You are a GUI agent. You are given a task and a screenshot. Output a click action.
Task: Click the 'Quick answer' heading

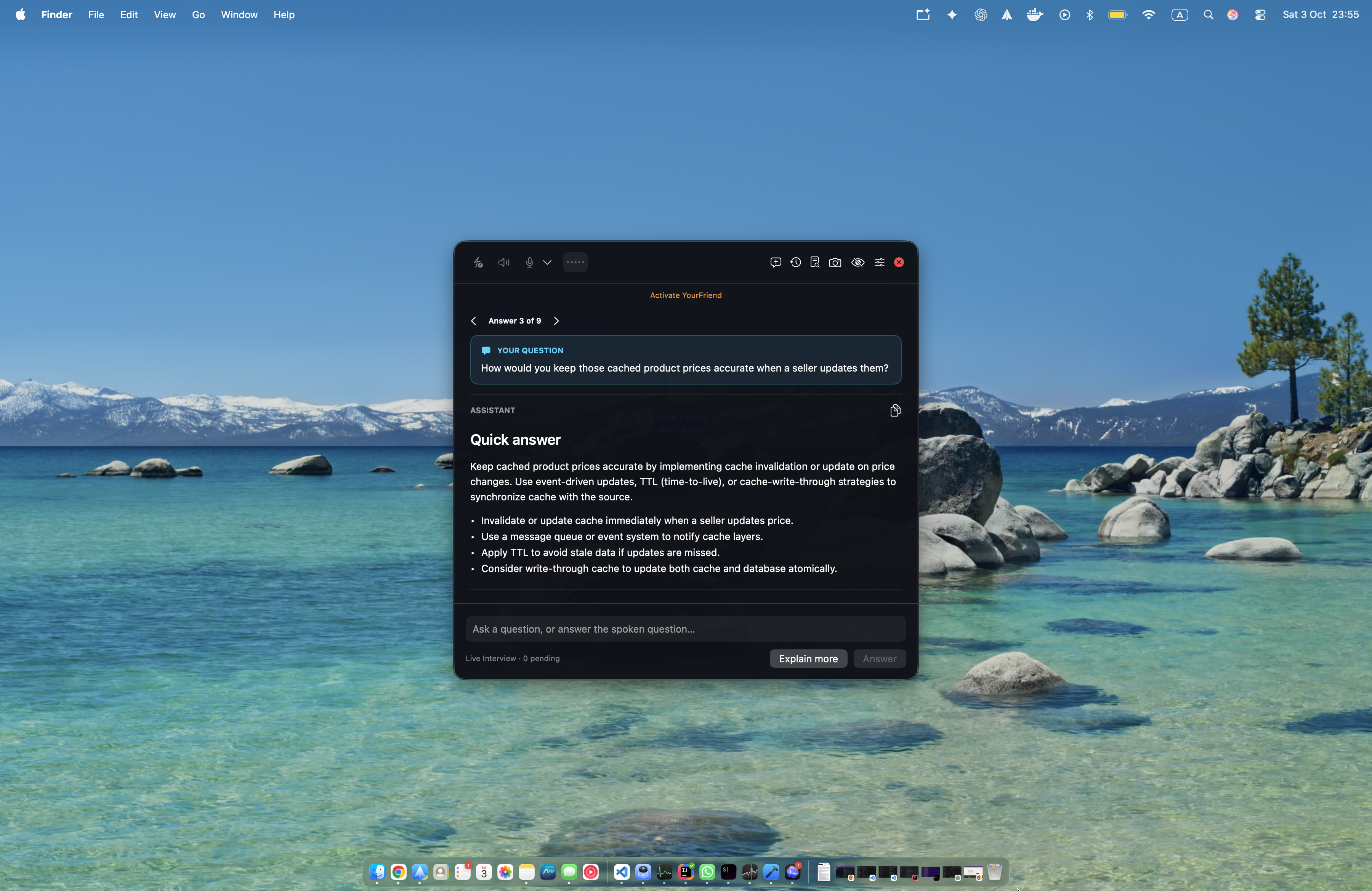(x=515, y=440)
